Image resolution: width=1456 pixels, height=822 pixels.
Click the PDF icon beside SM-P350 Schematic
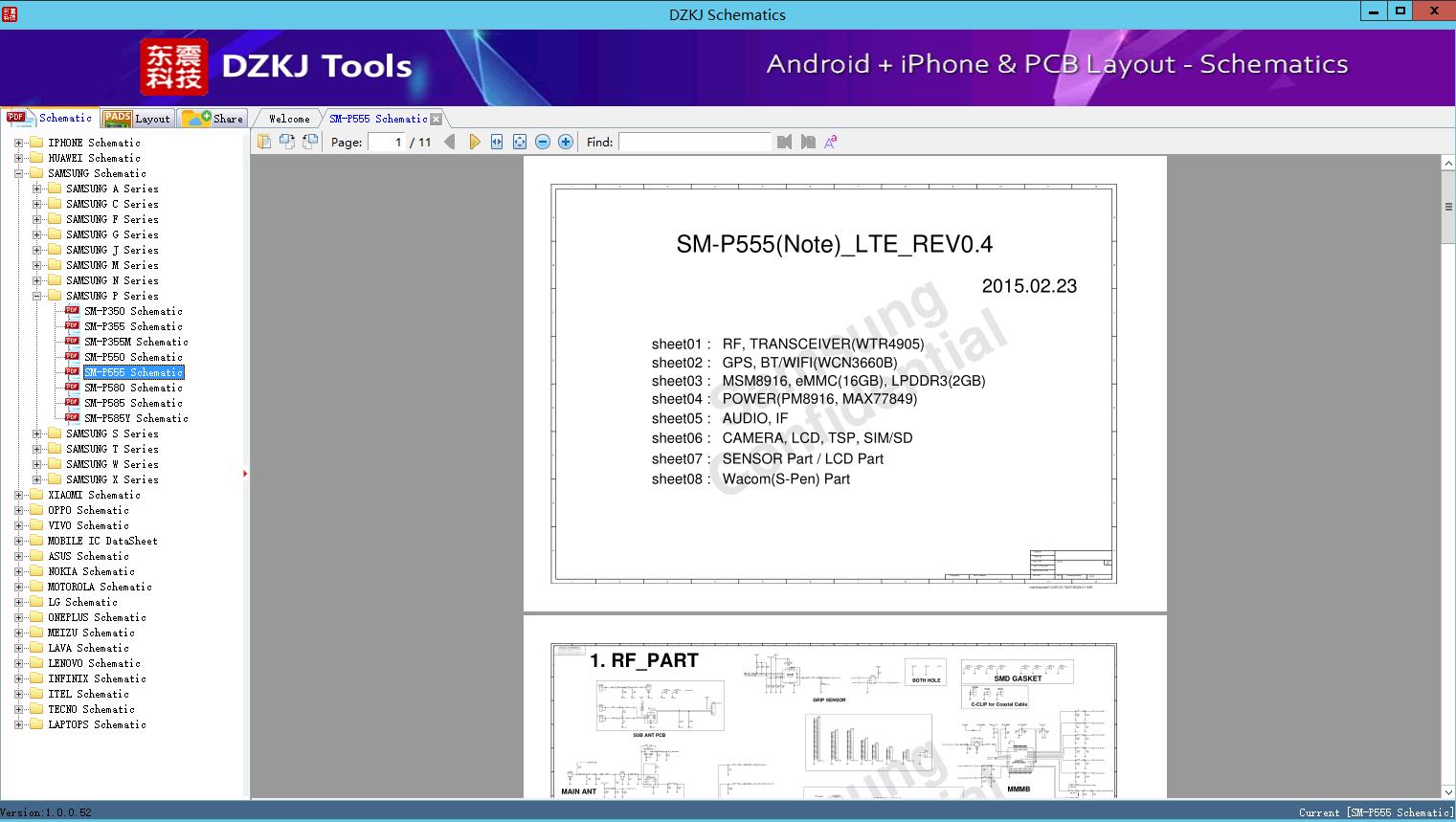72,311
